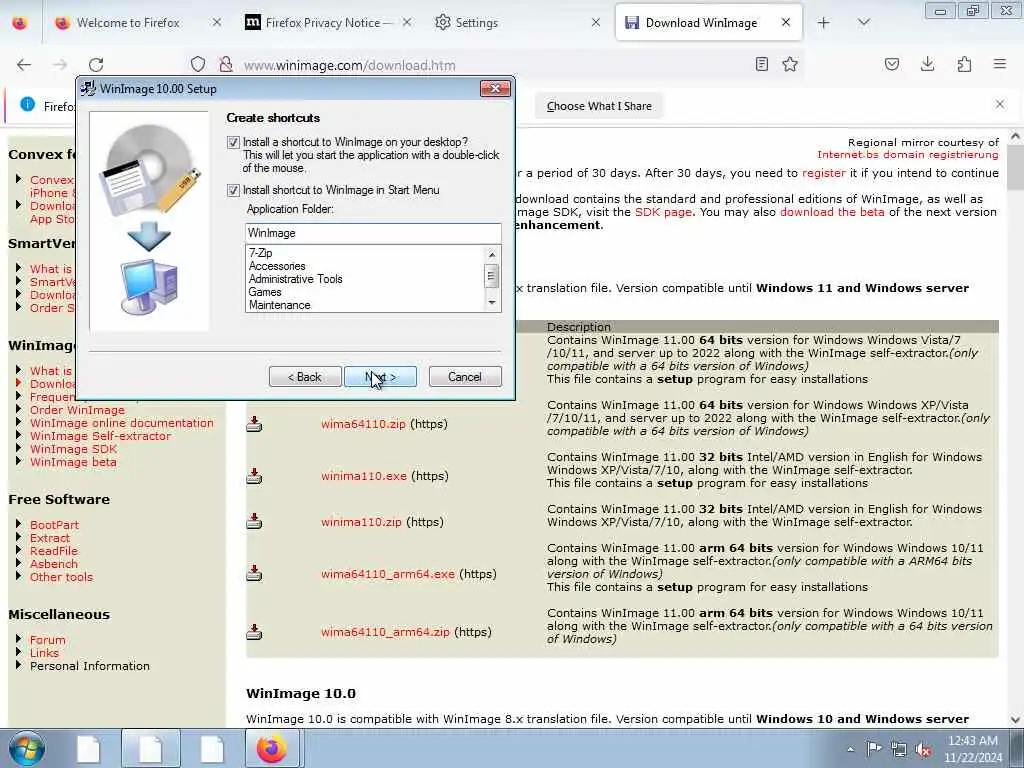1024x768 pixels.
Task: Click the download the beta link
Action: pyautogui.click(x=832, y=212)
